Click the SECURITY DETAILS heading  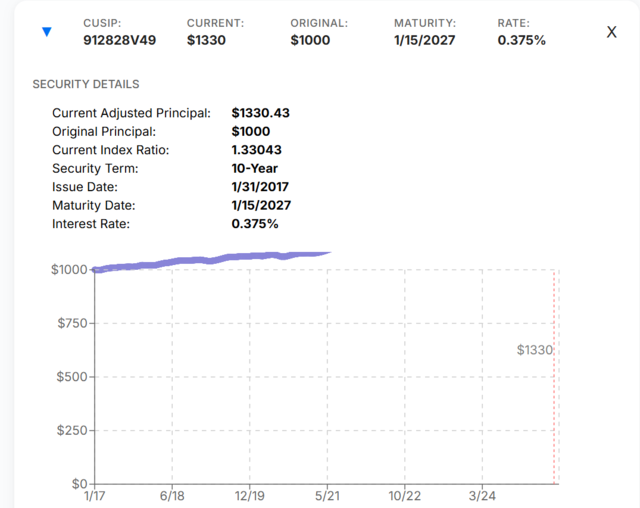[x=86, y=84]
